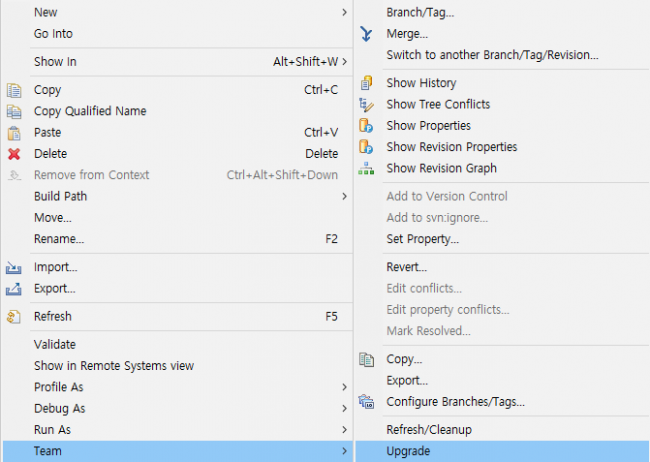Click the Show History icon
650x462 pixels.
tap(366, 83)
